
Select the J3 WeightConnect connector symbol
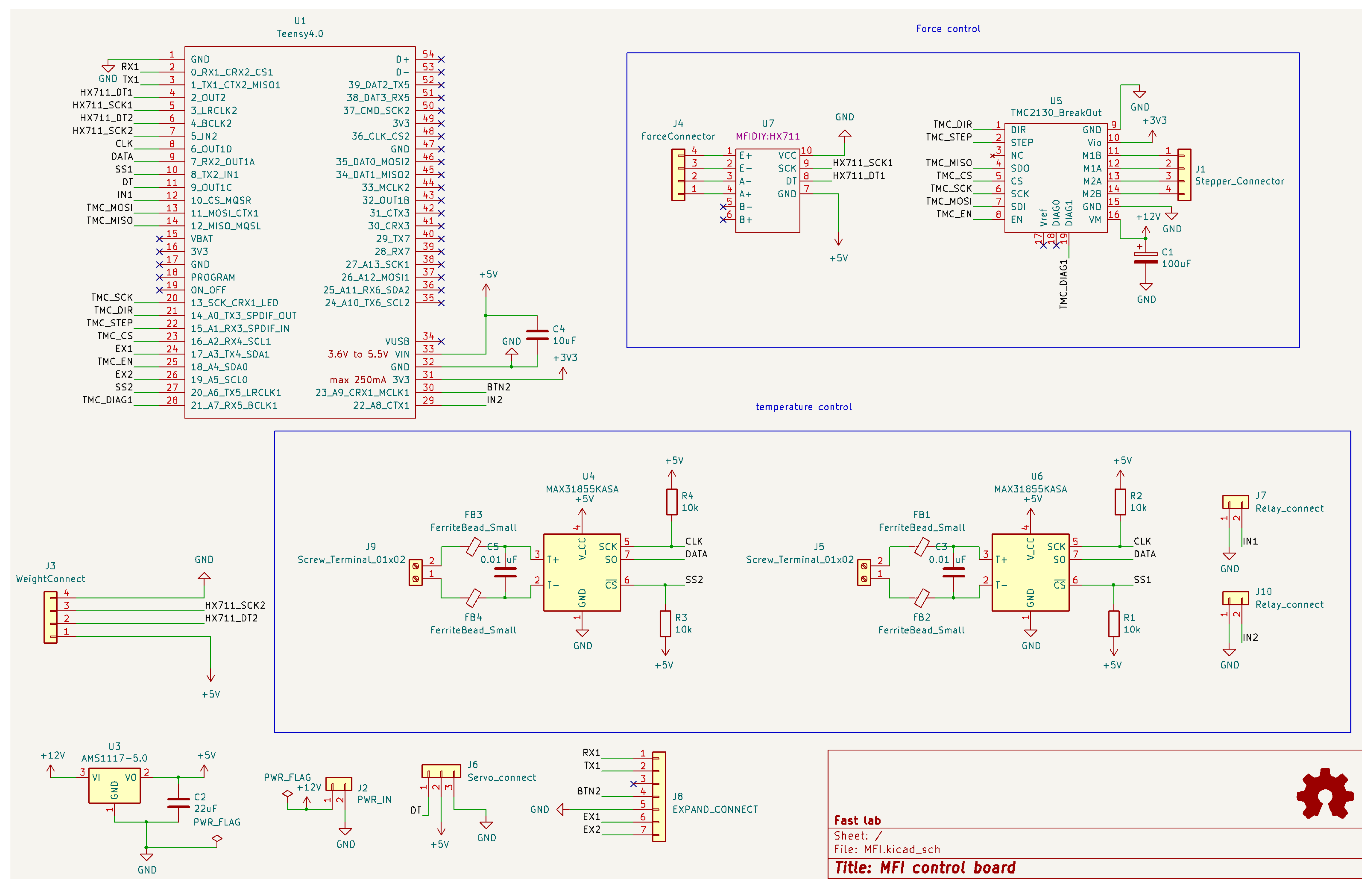coord(51,617)
